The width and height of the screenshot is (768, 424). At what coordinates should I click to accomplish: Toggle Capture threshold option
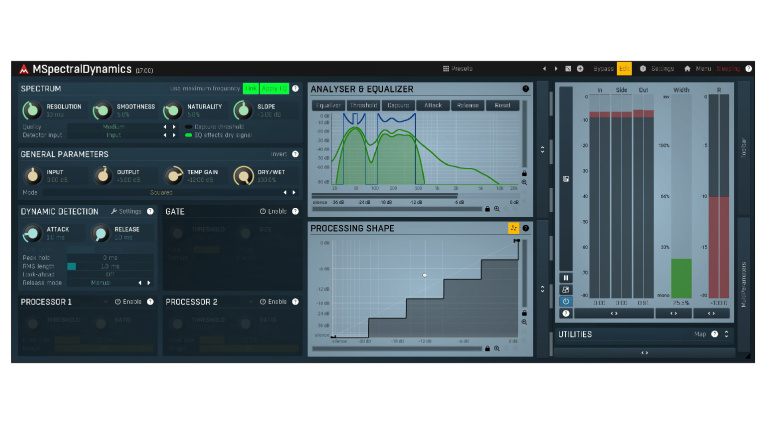click(214, 127)
